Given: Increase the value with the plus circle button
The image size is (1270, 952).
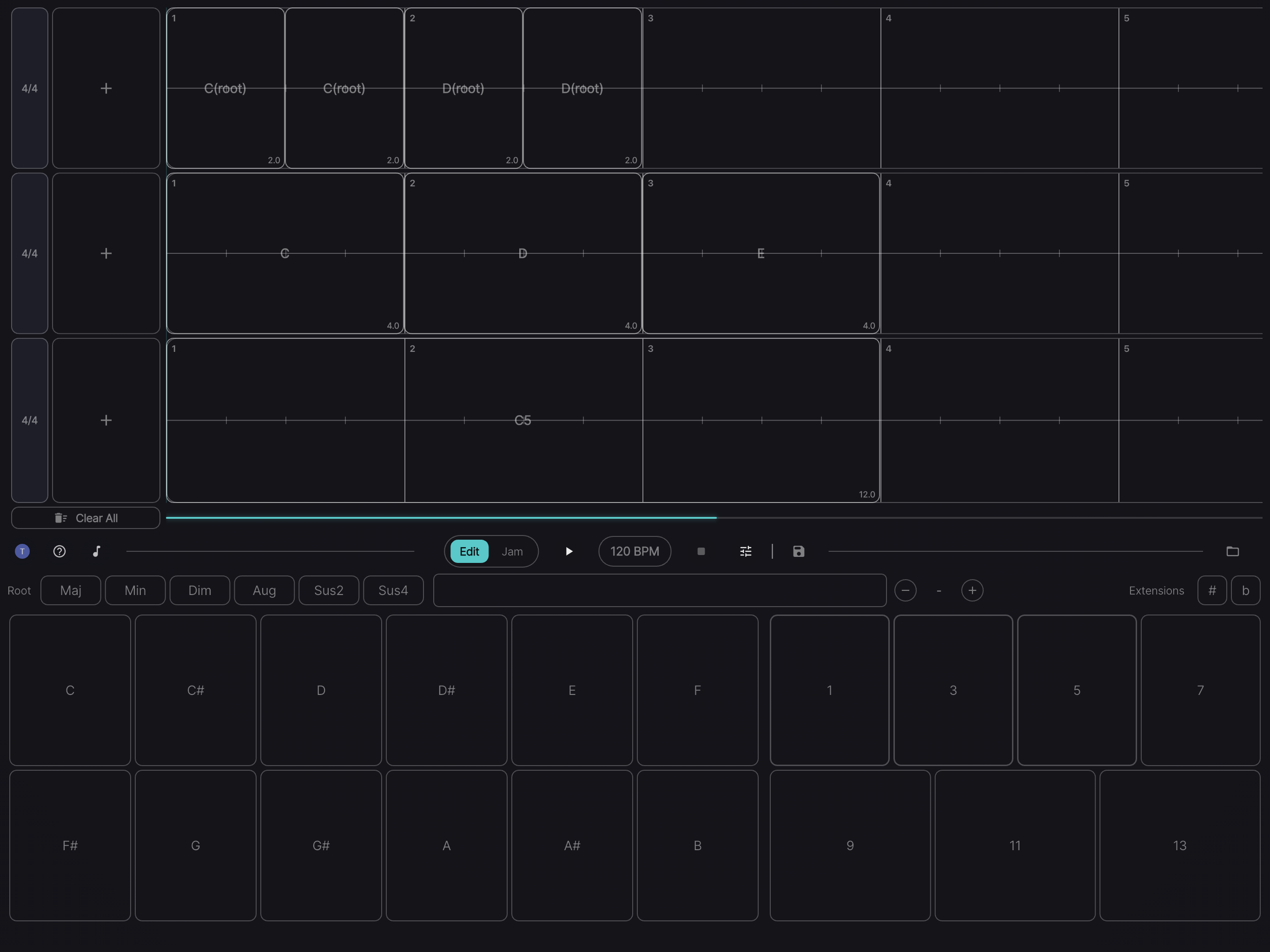Looking at the screenshot, I should pos(972,590).
